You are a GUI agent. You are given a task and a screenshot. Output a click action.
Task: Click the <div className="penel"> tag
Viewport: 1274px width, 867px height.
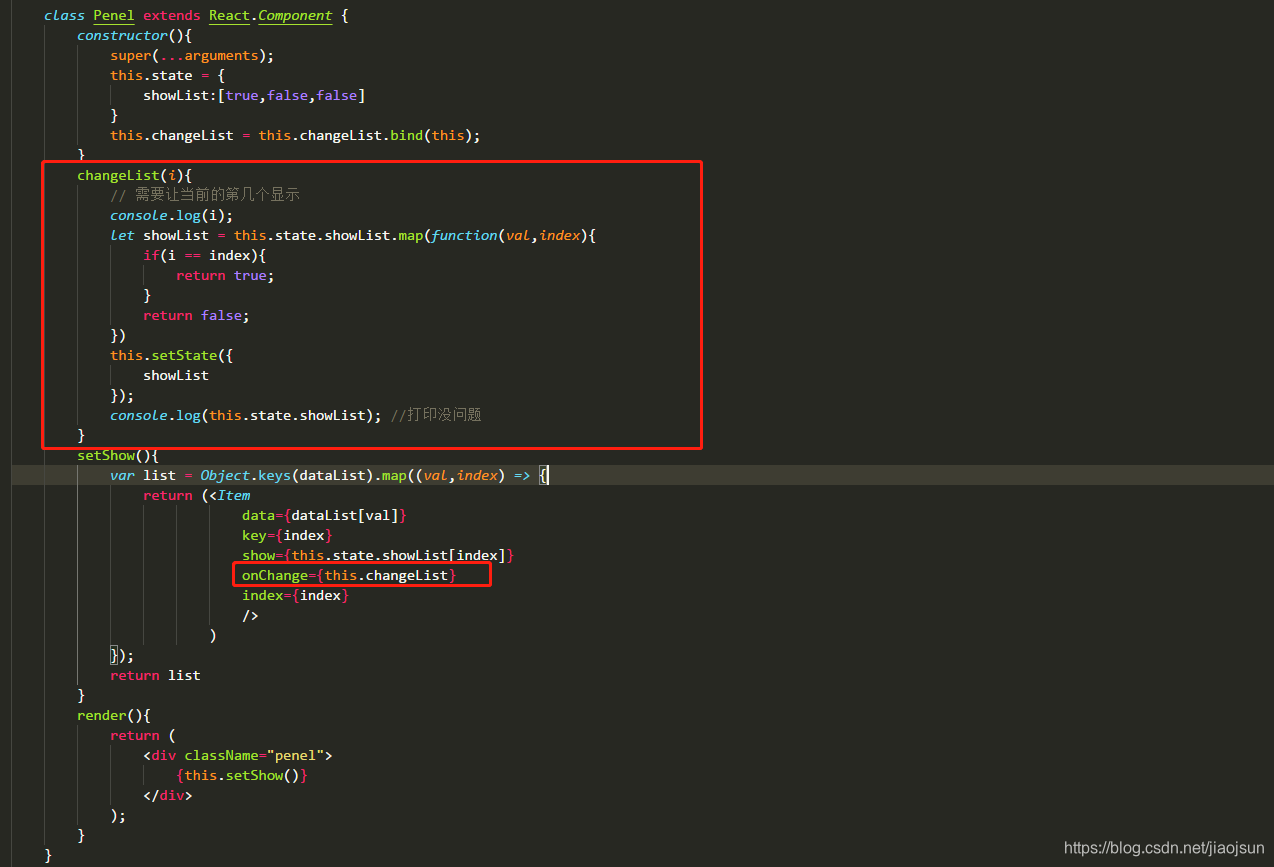pos(238,756)
